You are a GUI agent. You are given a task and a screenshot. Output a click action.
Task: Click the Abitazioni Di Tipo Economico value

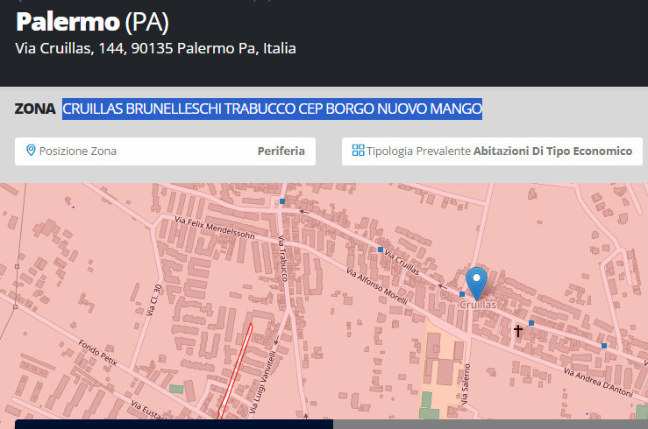tap(553, 151)
